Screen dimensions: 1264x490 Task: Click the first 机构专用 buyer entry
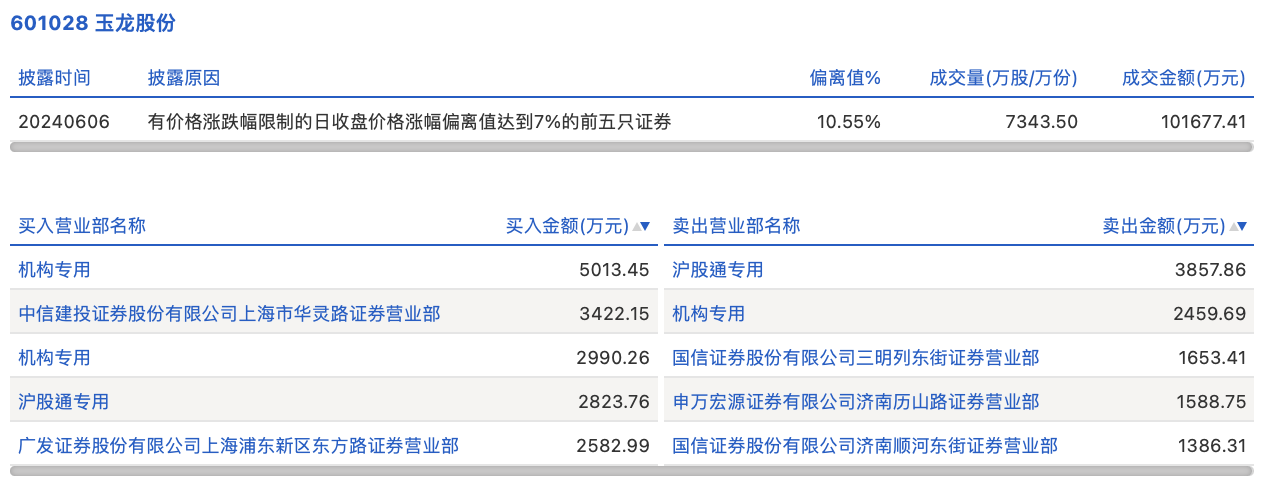click(x=54, y=270)
